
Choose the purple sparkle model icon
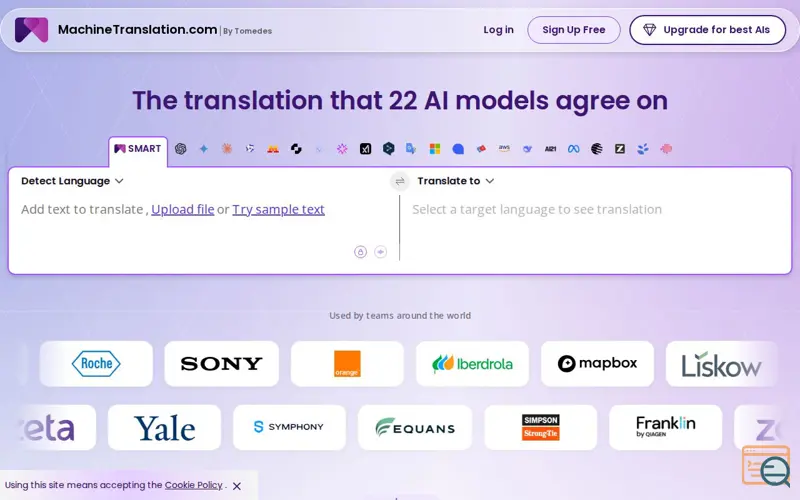[x=342, y=149]
